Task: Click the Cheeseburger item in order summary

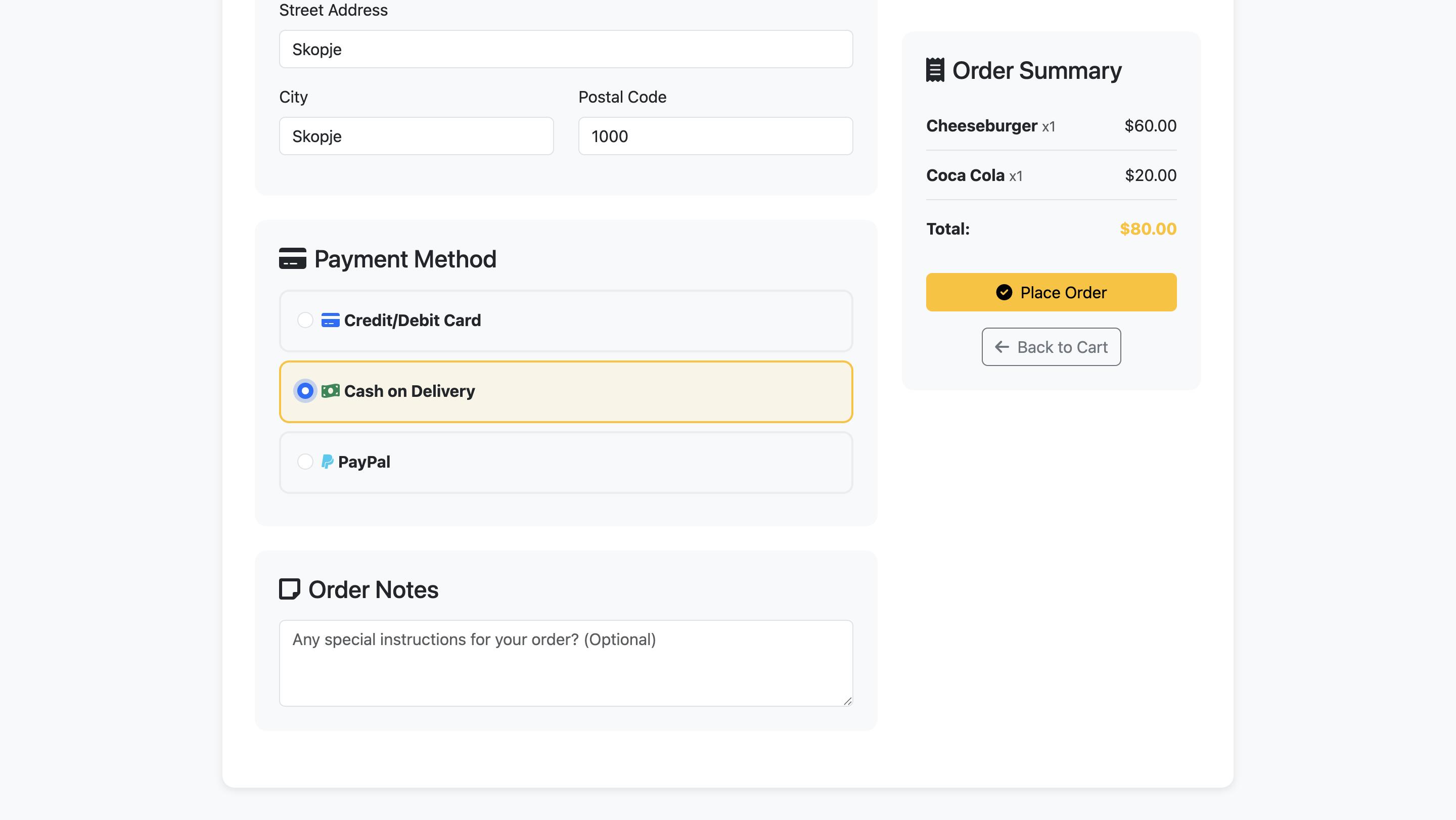Action: 982,125
